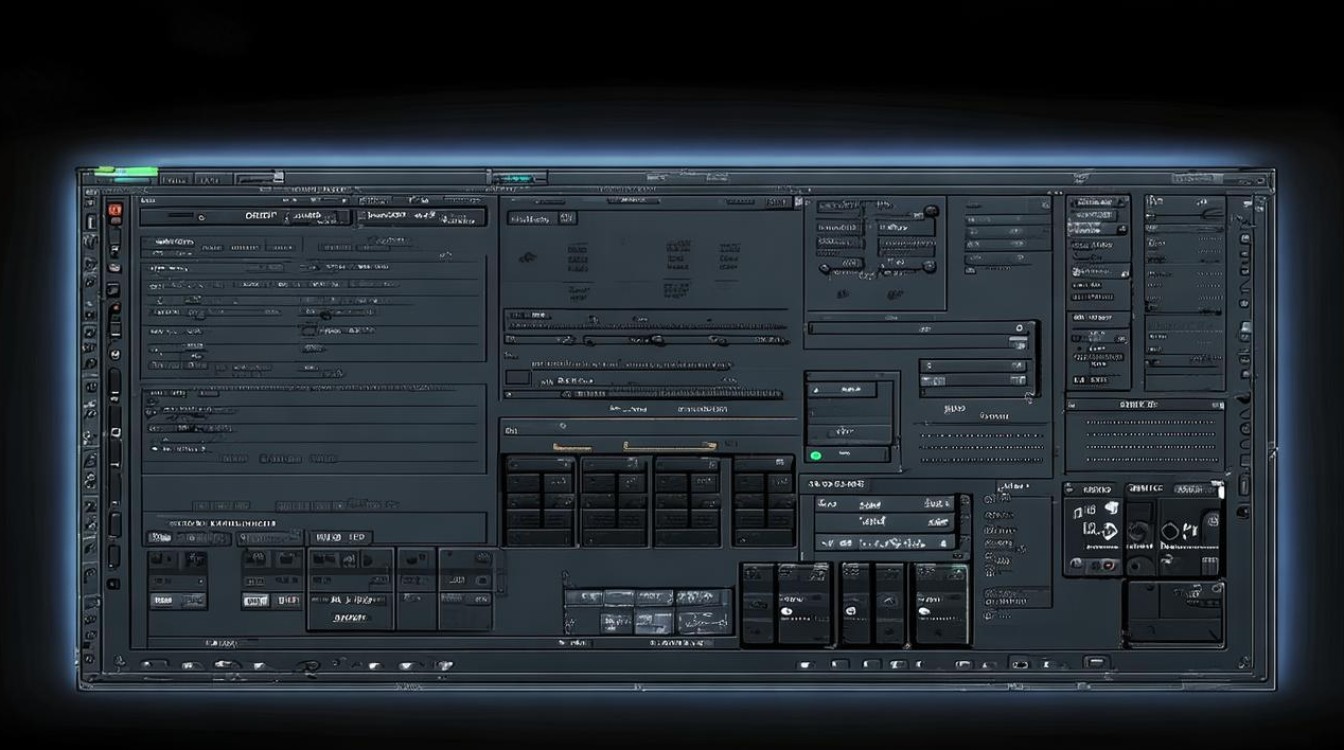Toggle the round green indicator button

point(815,456)
